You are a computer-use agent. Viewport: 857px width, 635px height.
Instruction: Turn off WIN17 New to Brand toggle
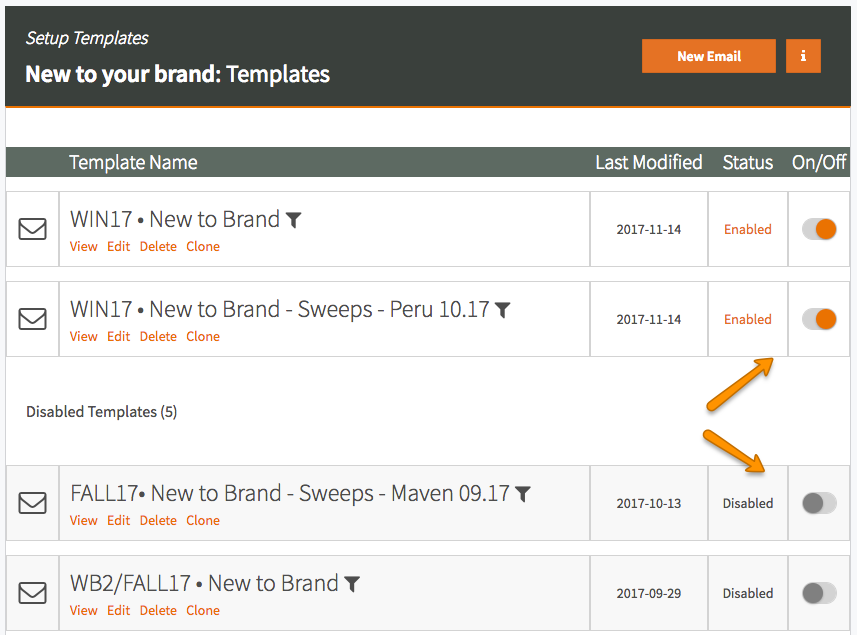[x=819, y=229]
